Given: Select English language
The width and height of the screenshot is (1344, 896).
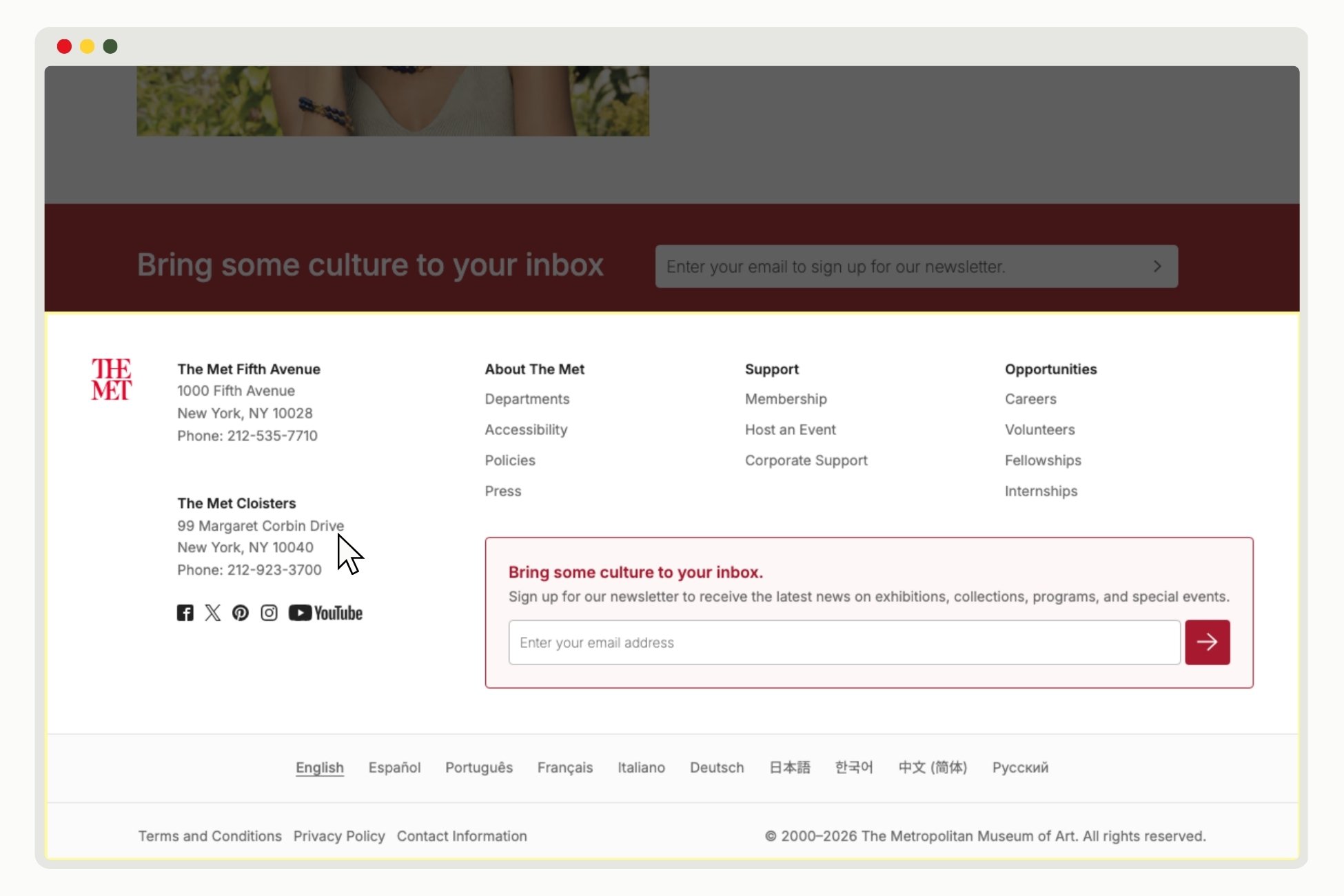Looking at the screenshot, I should pyautogui.click(x=320, y=768).
